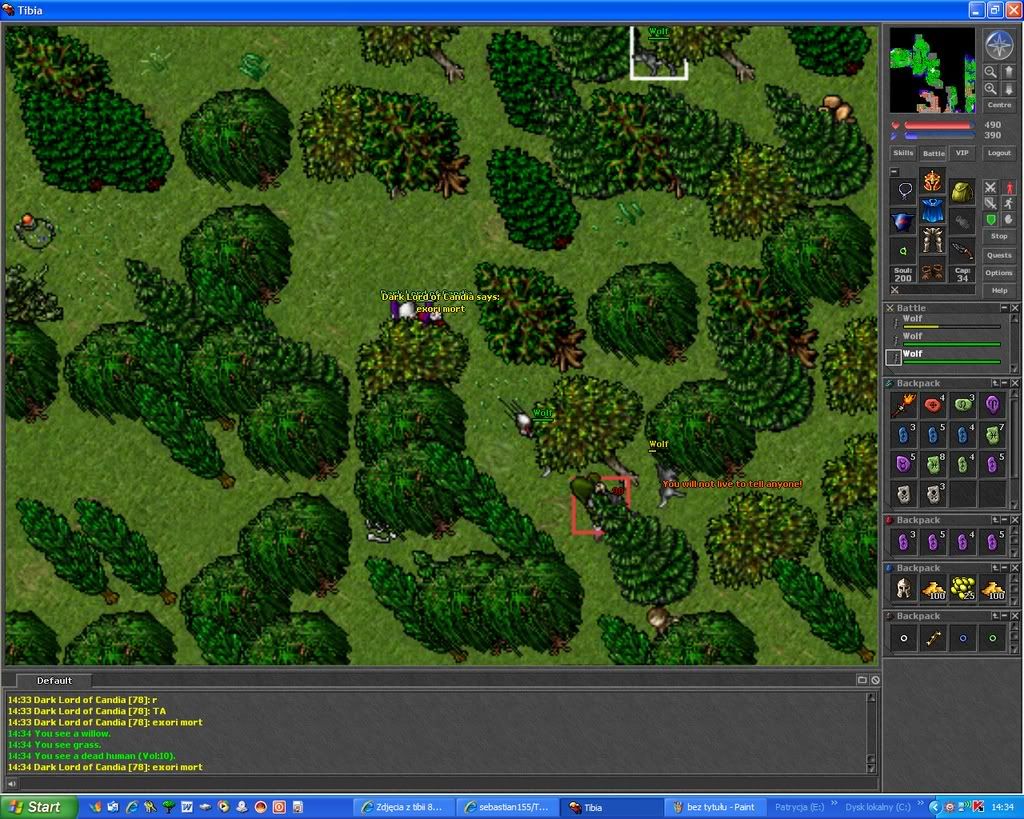Select the ammunition slot with arrow

961,250
